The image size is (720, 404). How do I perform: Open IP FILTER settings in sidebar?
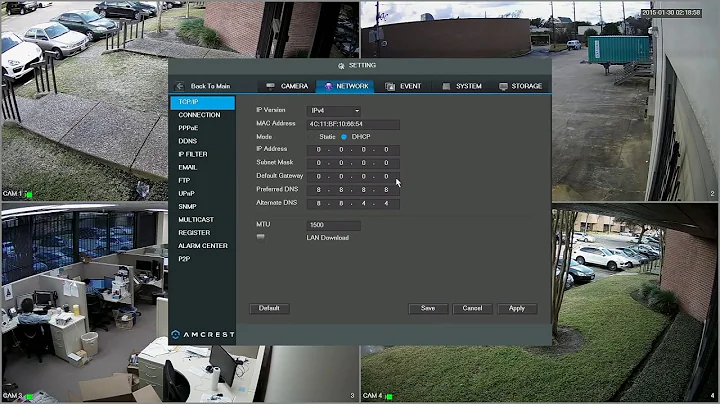pyautogui.click(x=193, y=154)
